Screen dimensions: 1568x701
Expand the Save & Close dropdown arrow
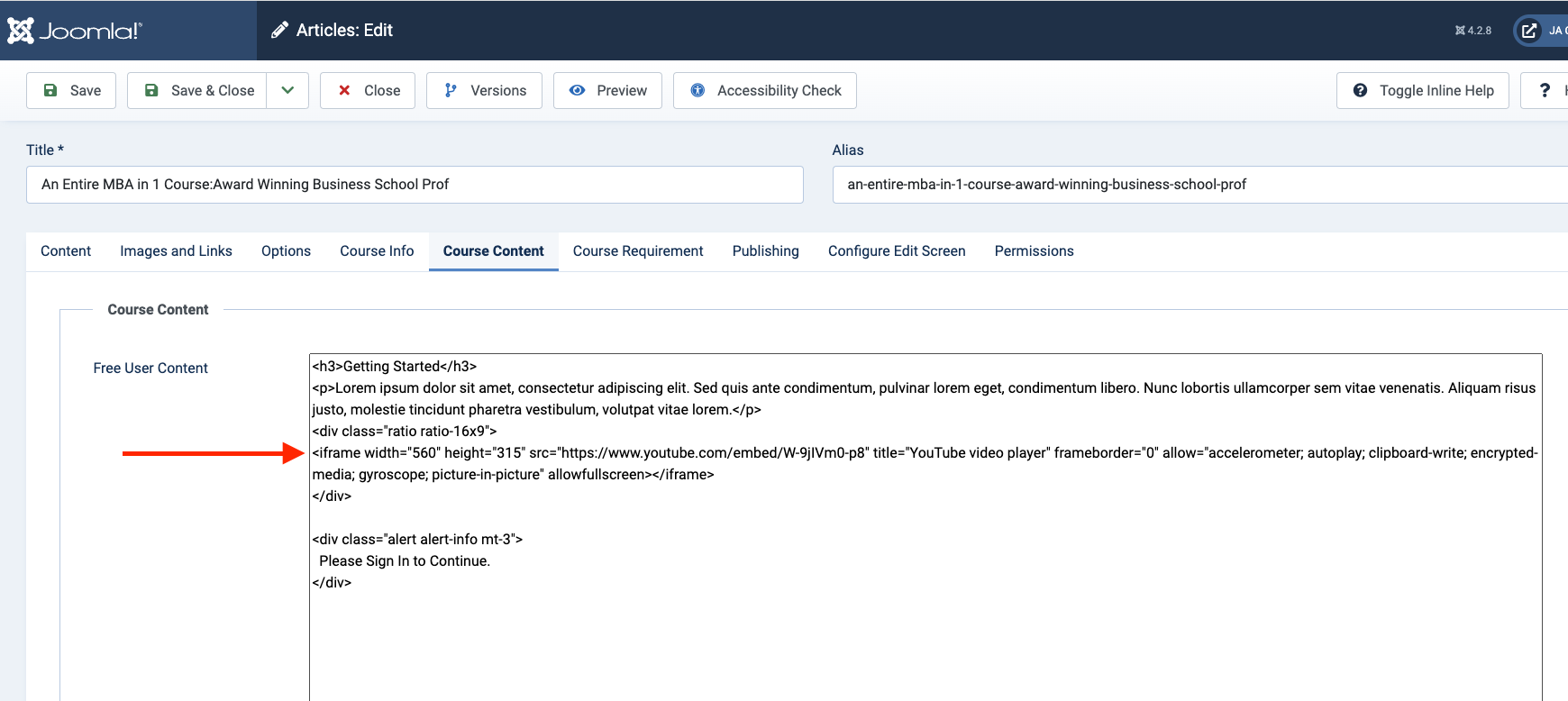click(287, 90)
